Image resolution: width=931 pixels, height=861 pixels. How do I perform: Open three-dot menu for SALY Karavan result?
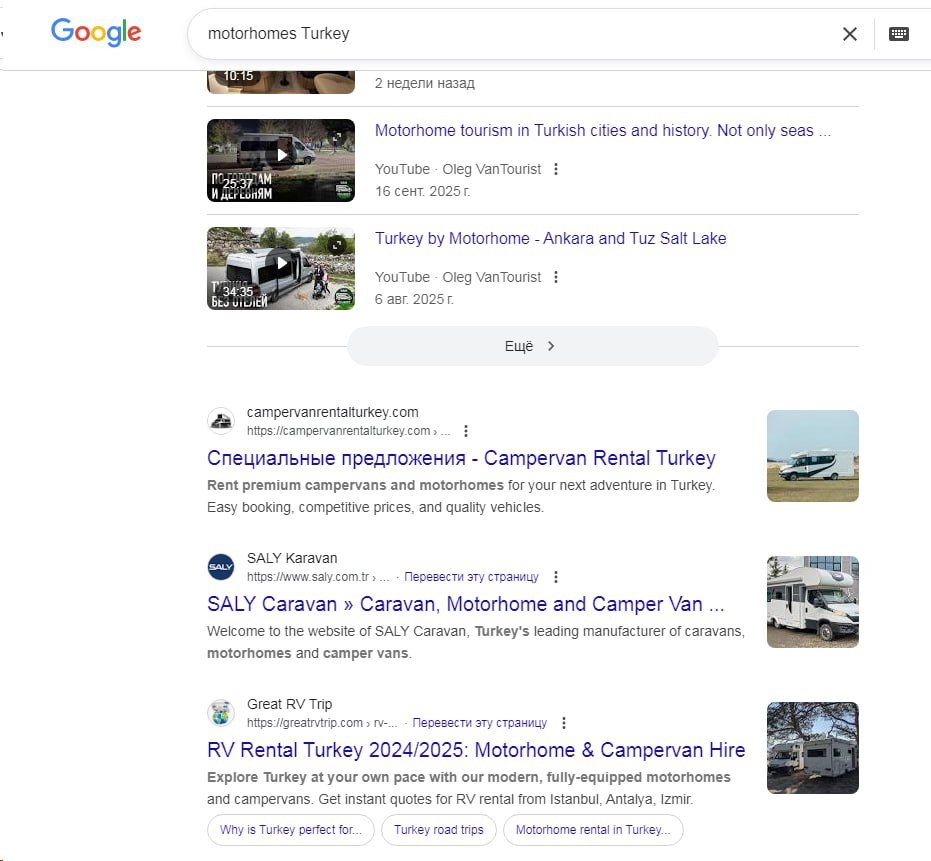click(556, 577)
